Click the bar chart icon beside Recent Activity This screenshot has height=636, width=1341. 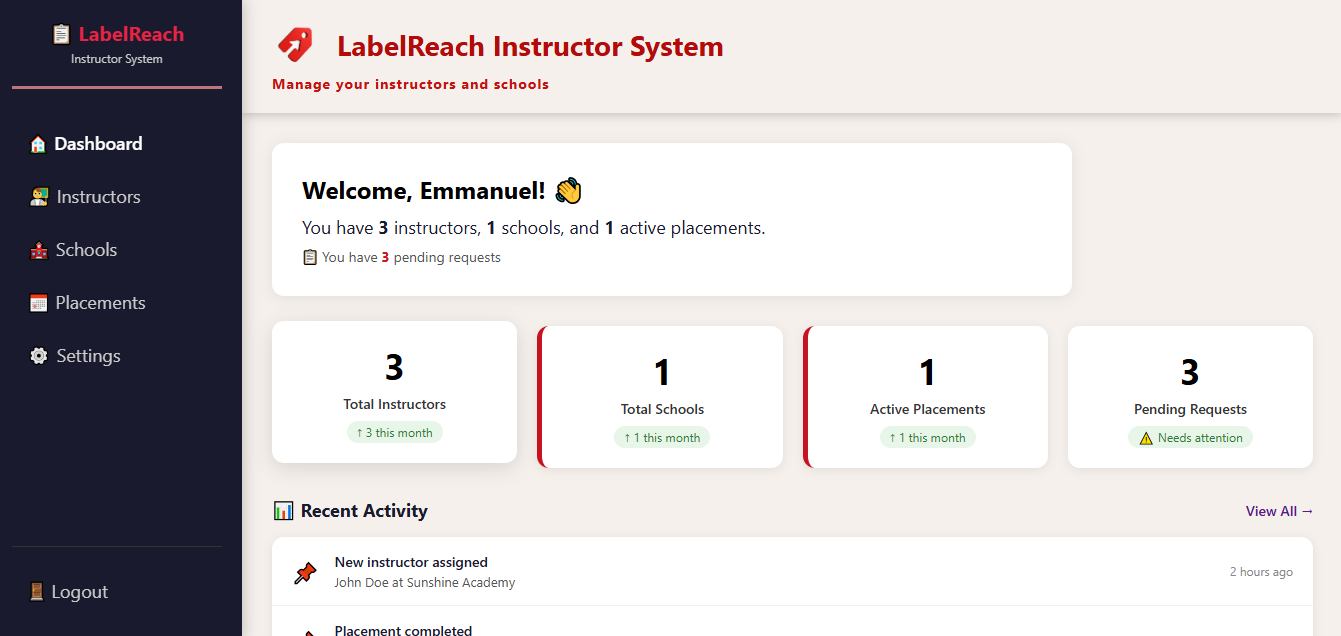(x=283, y=511)
